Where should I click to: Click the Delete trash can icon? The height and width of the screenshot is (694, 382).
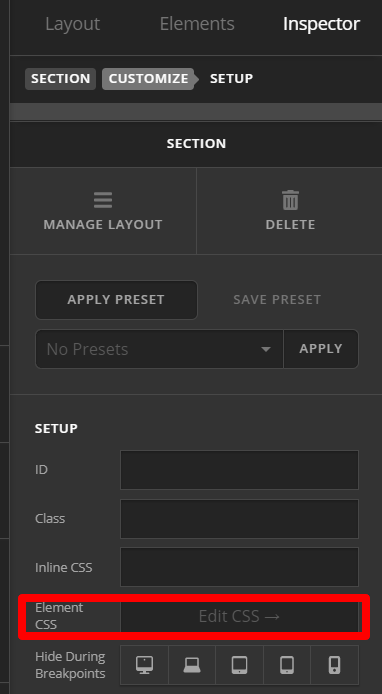pos(290,200)
